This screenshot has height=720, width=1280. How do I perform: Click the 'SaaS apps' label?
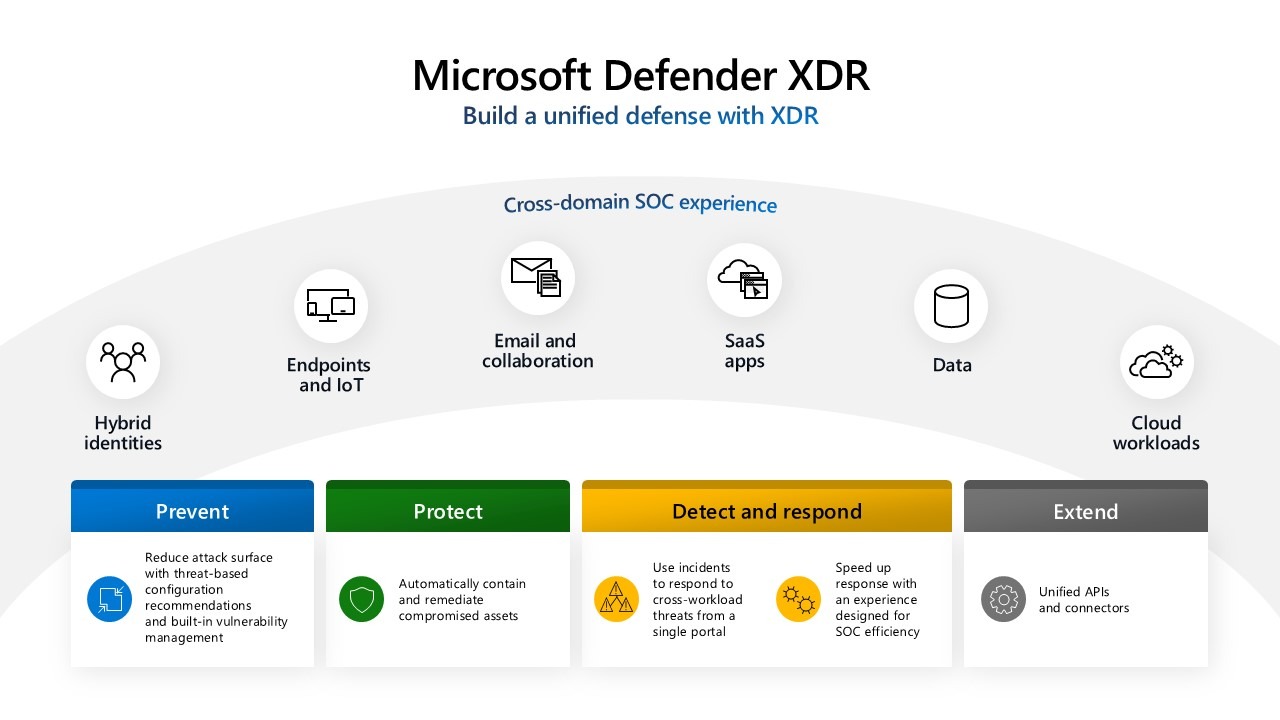pyautogui.click(x=744, y=351)
